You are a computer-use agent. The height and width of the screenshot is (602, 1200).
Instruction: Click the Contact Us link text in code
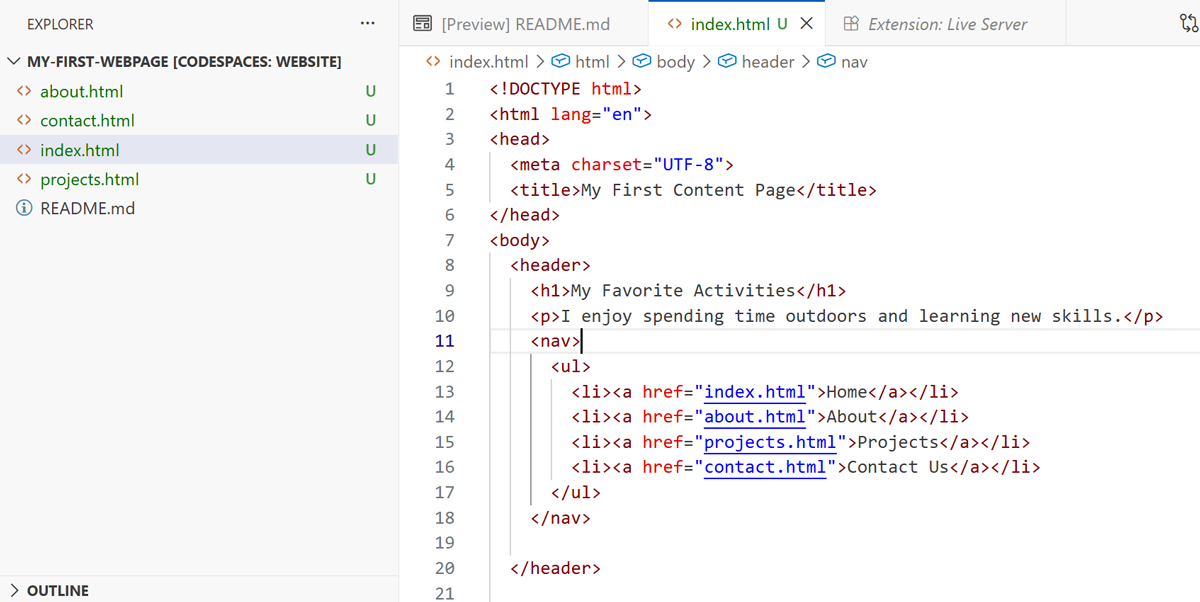click(897, 467)
